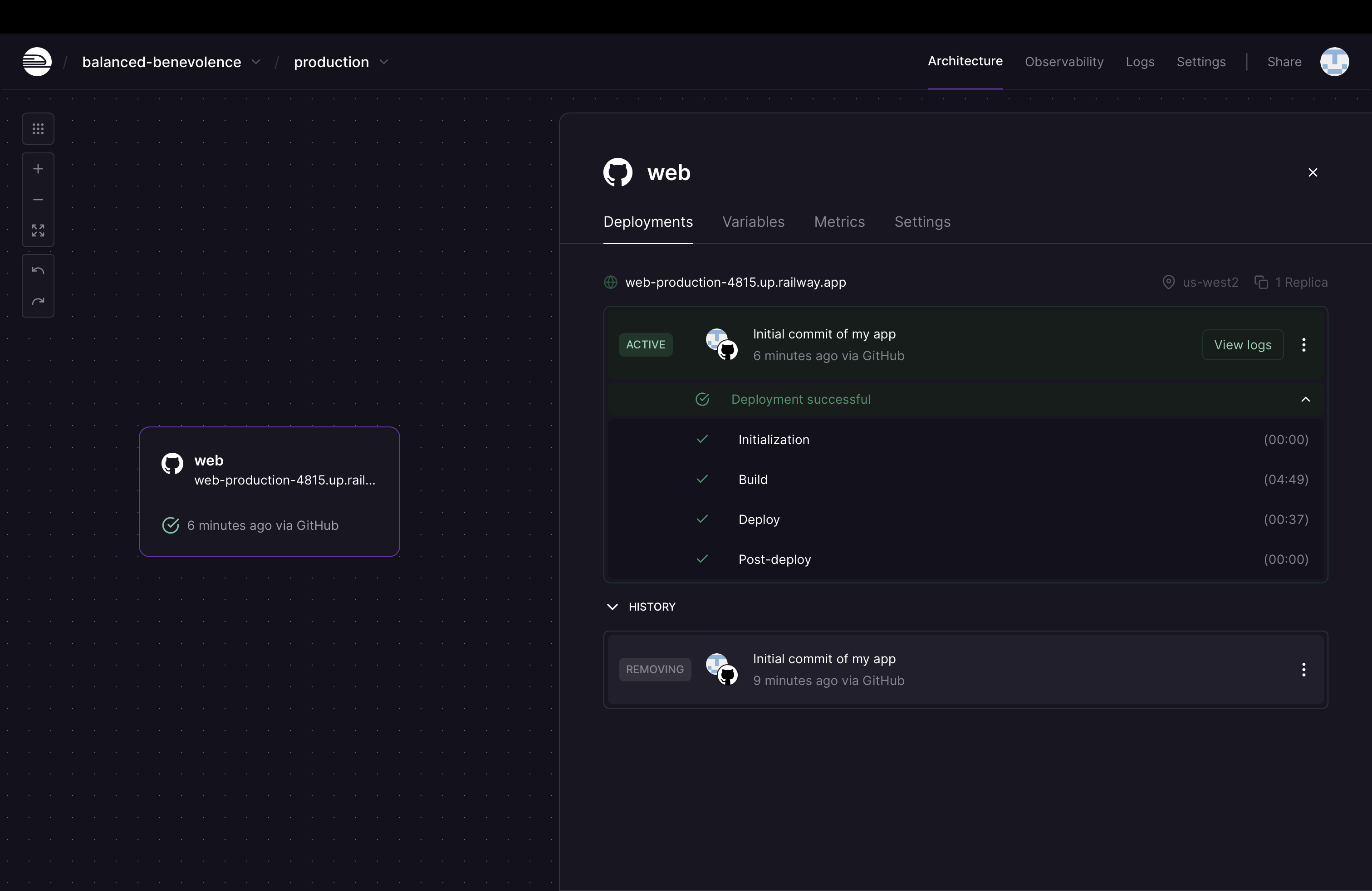The height and width of the screenshot is (891, 1372).
Task: Toggle the canvas grid dots icon
Action: point(38,129)
